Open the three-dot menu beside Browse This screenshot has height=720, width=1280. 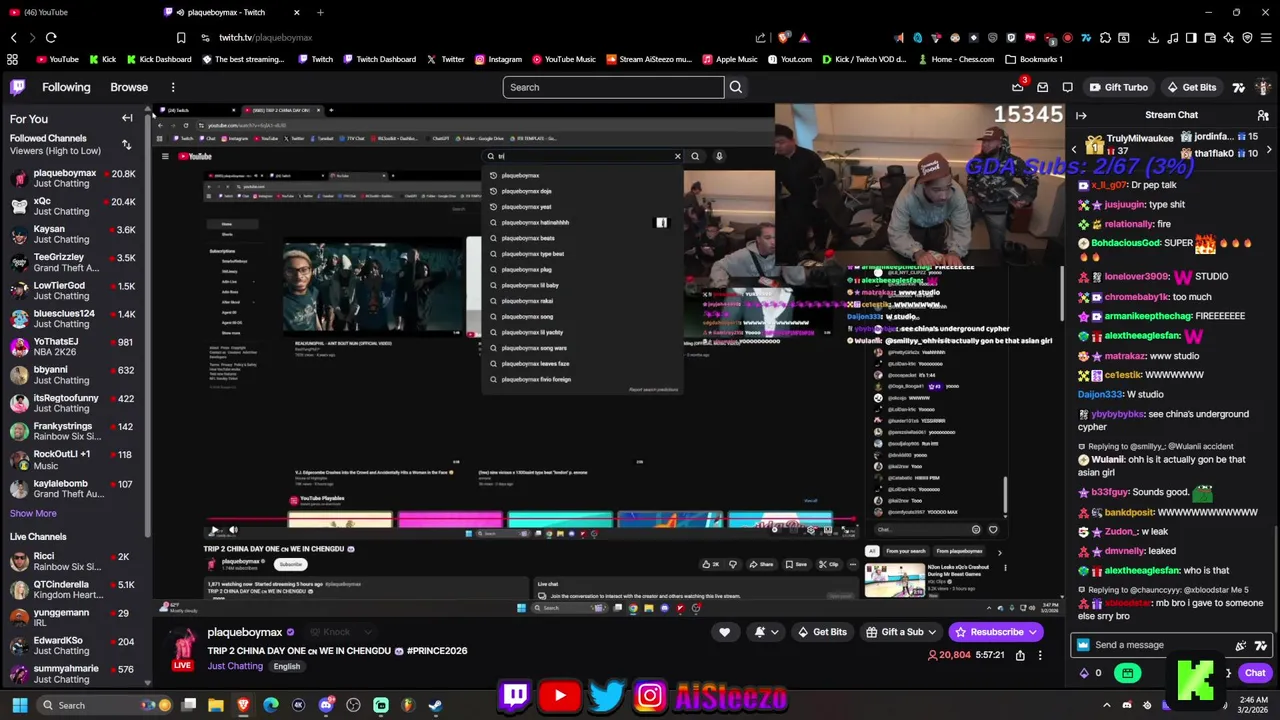coord(173,87)
